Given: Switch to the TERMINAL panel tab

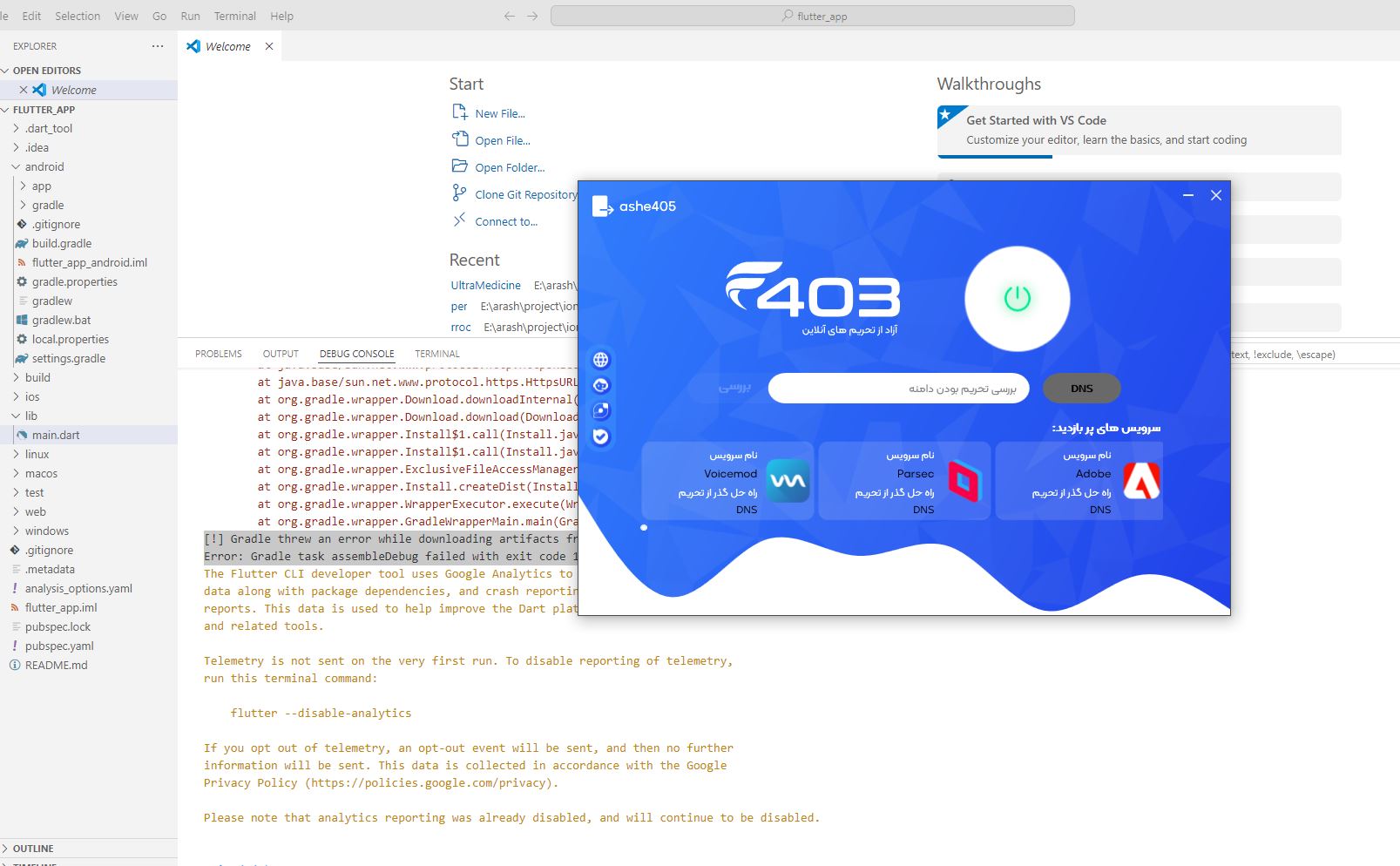Looking at the screenshot, I should (437, 354).
